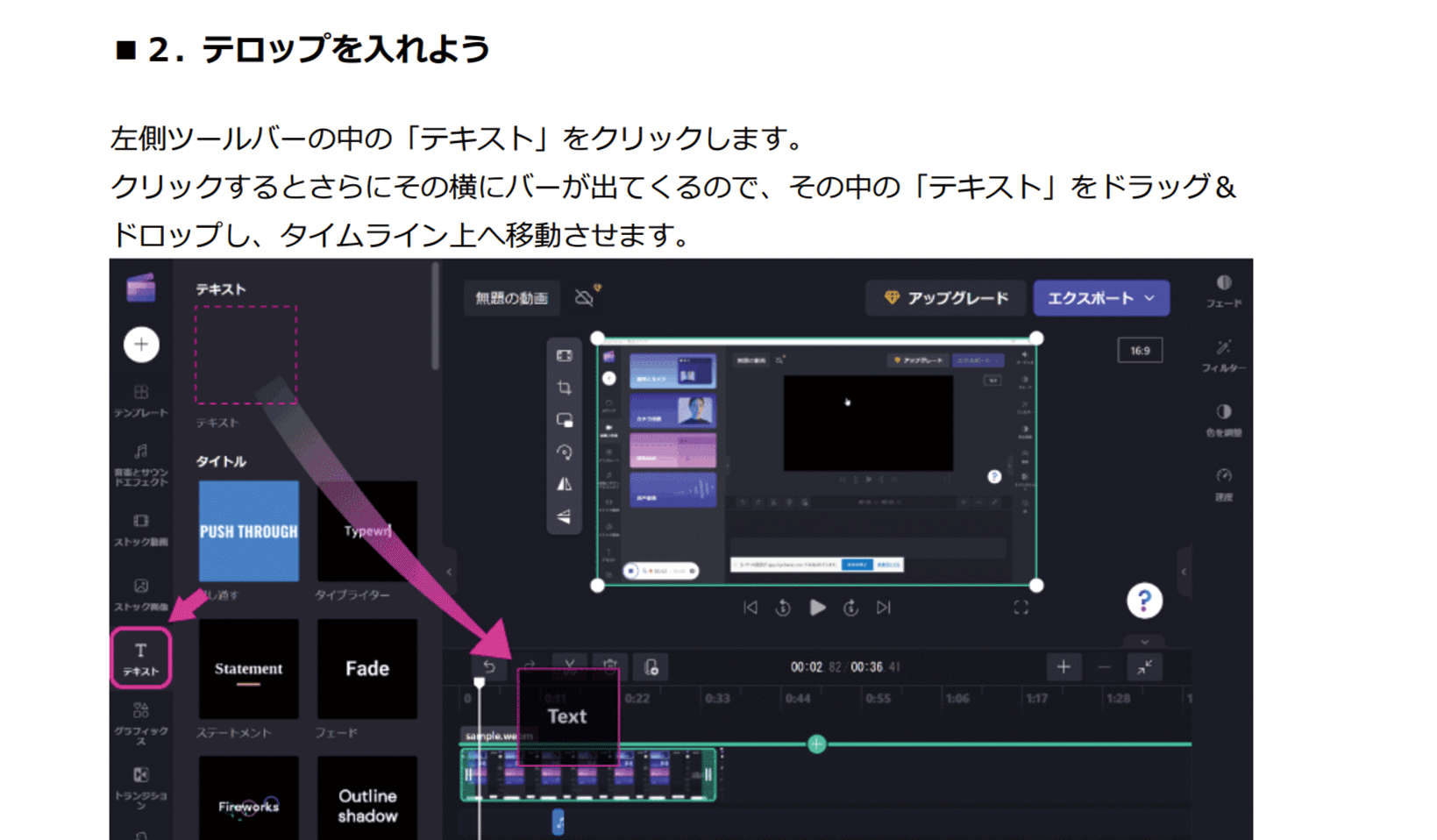This screenshot has width=1437, height=840.
Task: Click the 0:44 timeline ruler mark
Action: pyautogui.click(x=797, y=699)
